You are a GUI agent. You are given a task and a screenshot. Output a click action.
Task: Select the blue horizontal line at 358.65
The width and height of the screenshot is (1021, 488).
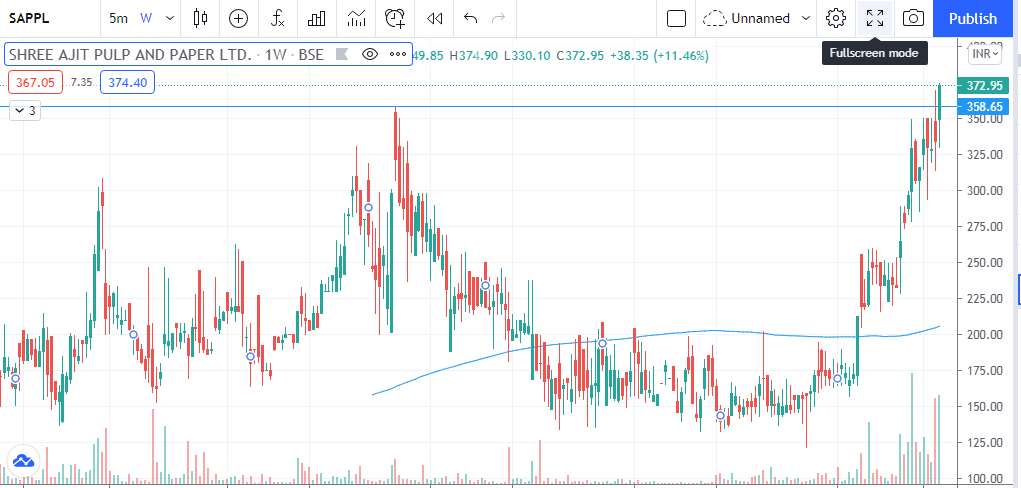pyautogui.click(x=479, y=106)
